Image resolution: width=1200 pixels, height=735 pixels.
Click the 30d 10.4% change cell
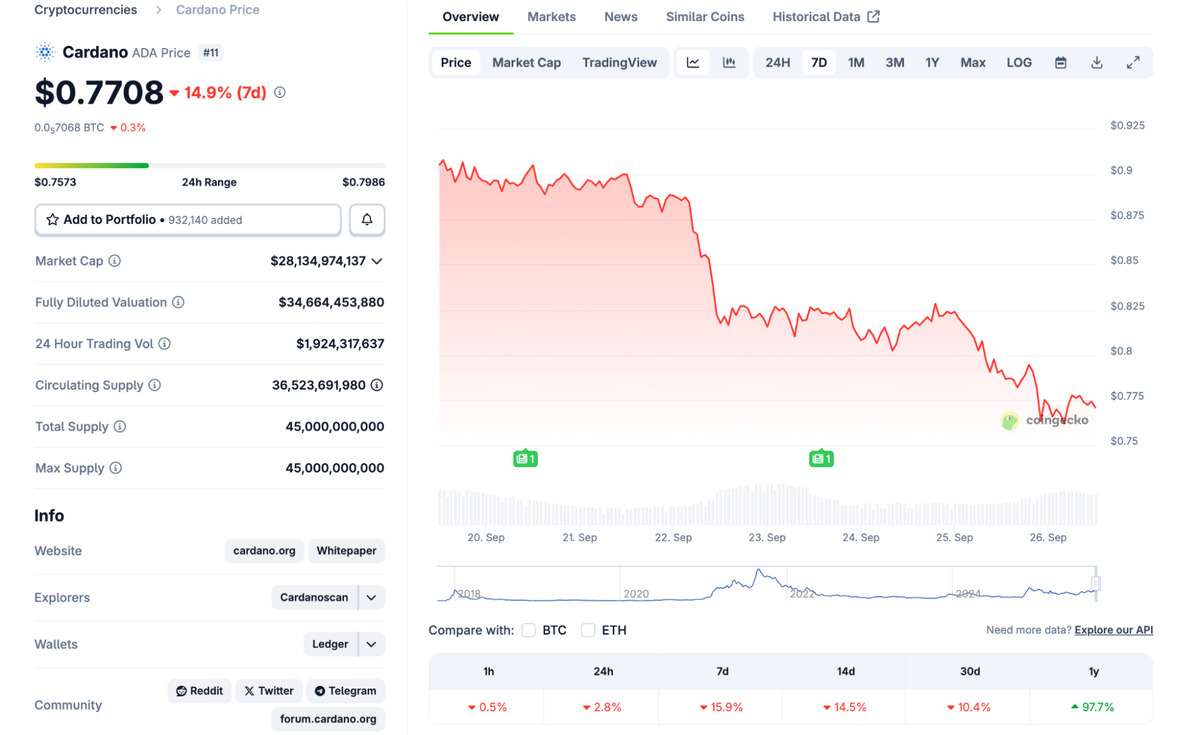pyautogui.click(x=968, y=707)
